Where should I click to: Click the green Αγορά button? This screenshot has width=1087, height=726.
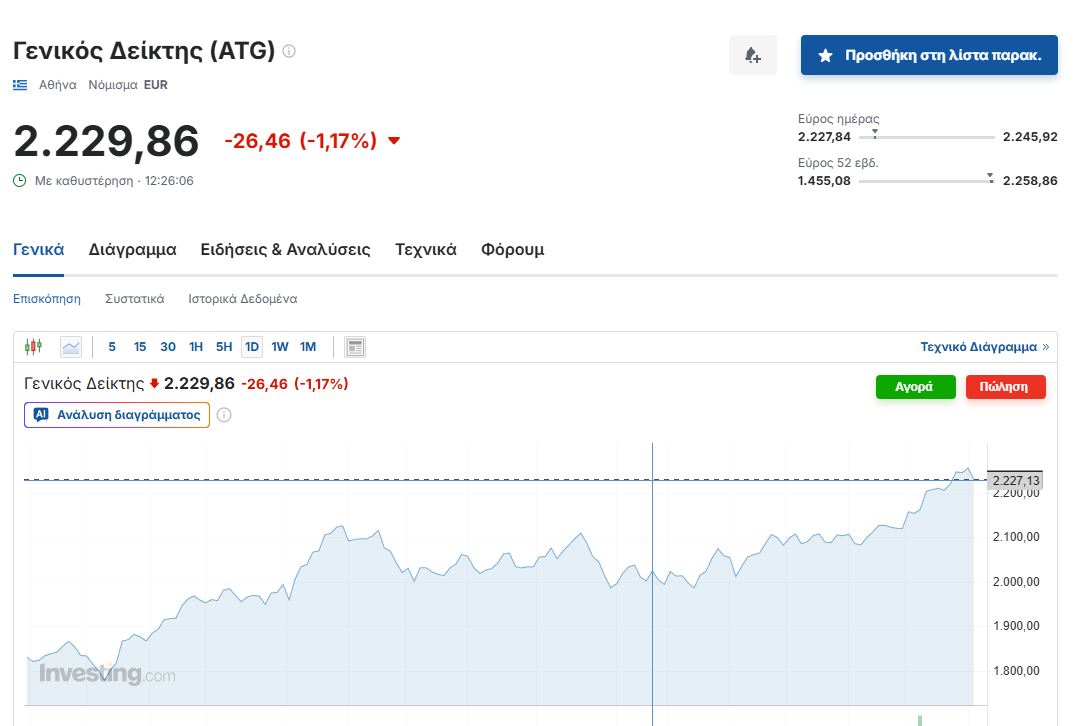[x=915, y=387]
